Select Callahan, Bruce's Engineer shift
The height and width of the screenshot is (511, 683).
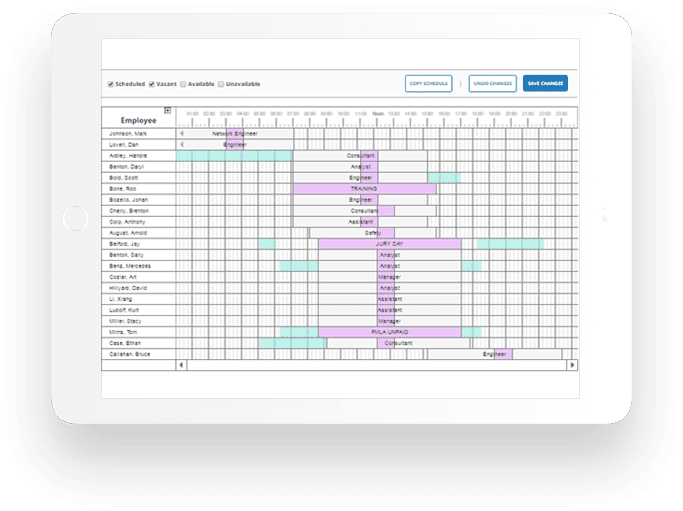click(494, 354)
